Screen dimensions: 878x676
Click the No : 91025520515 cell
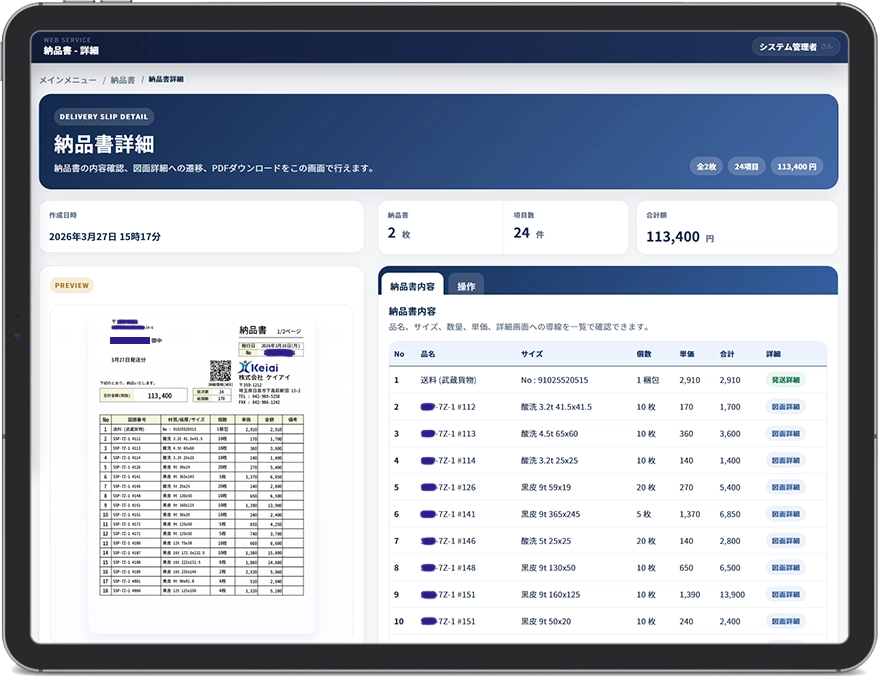(x=554, y=380)
